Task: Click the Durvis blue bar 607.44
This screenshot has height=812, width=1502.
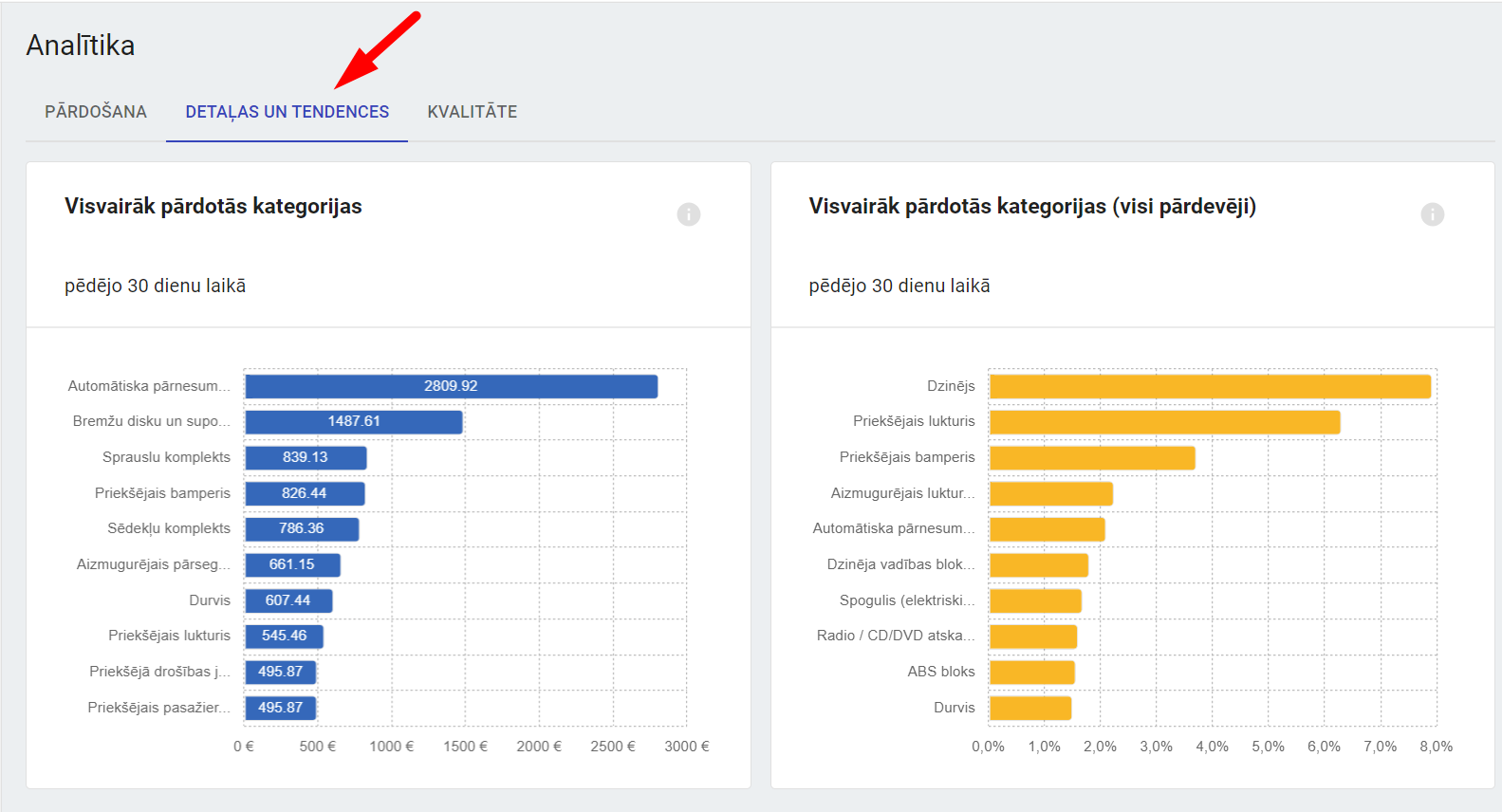Action: click(x=288, y=600)
